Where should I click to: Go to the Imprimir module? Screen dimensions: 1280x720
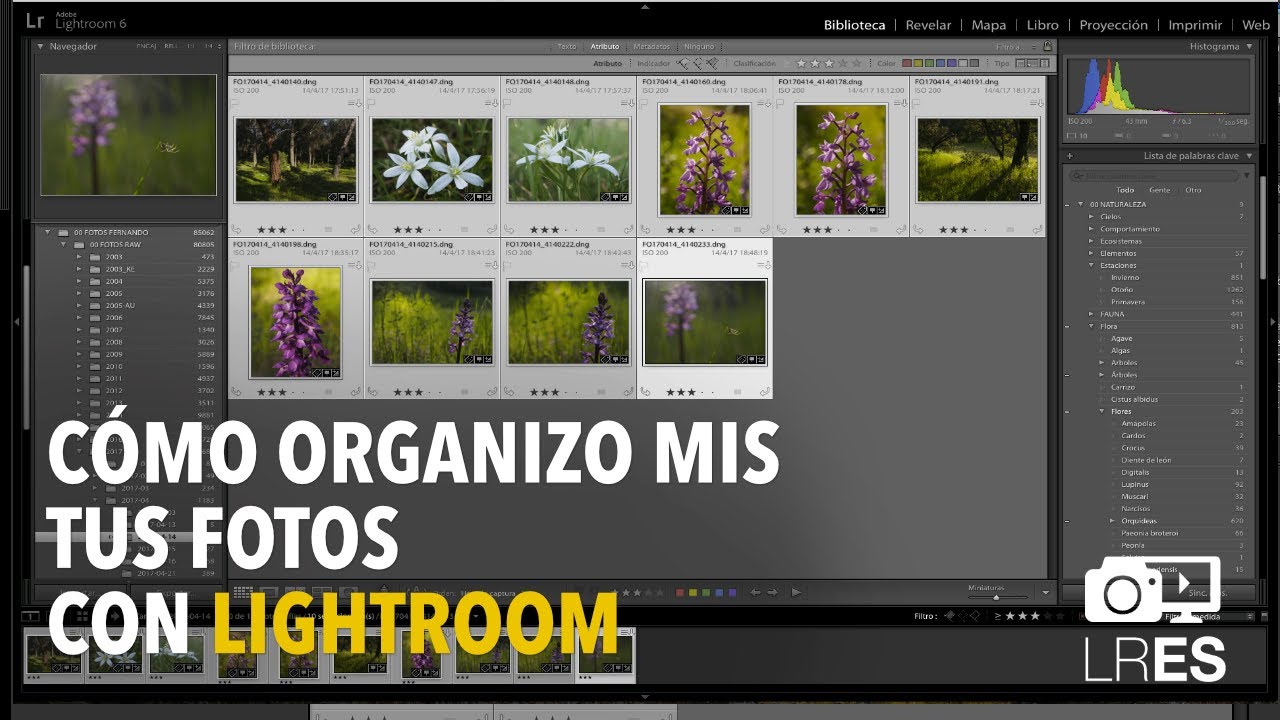click(1195, 25)
